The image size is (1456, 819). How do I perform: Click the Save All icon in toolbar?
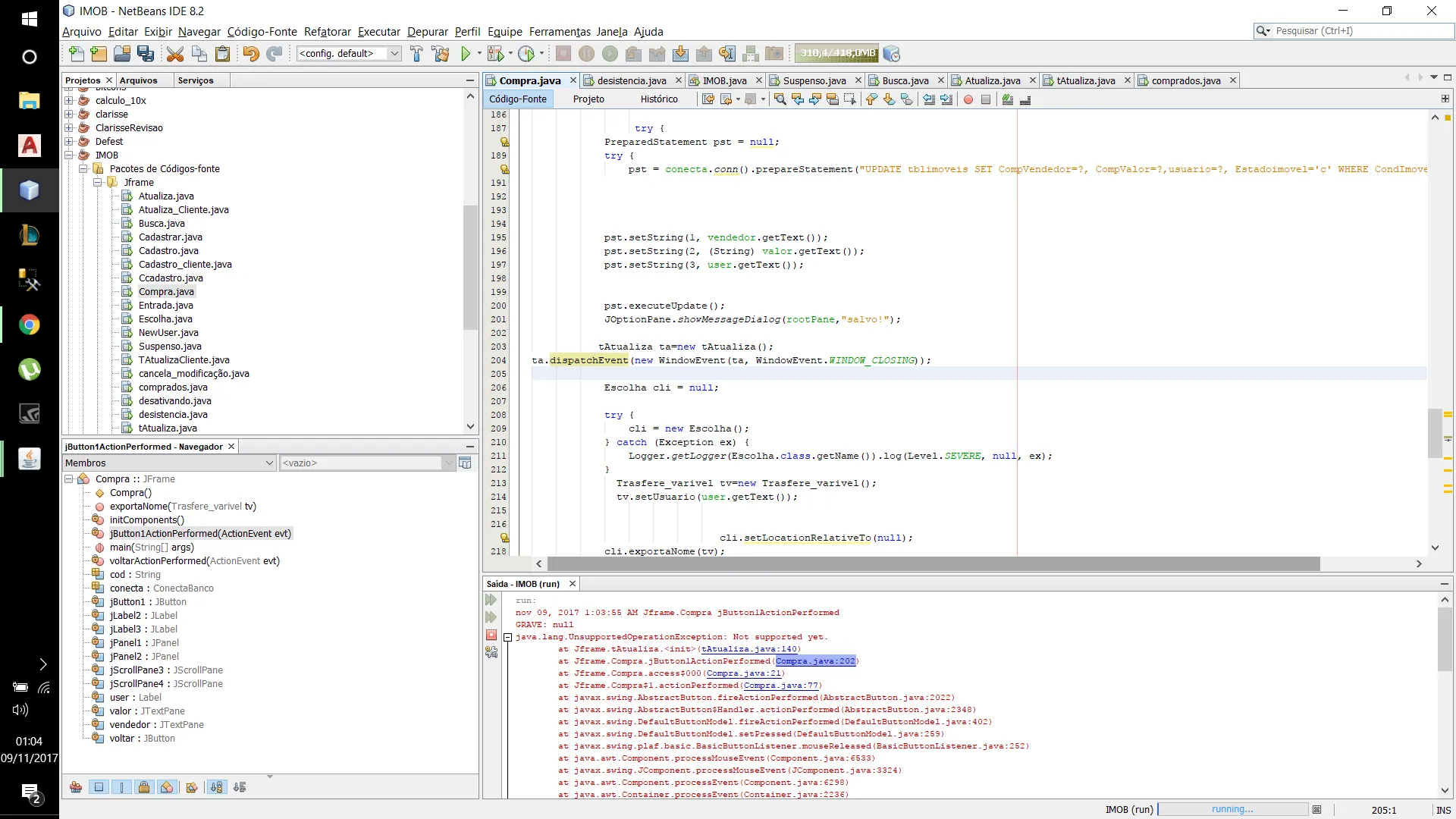point(146,54)
